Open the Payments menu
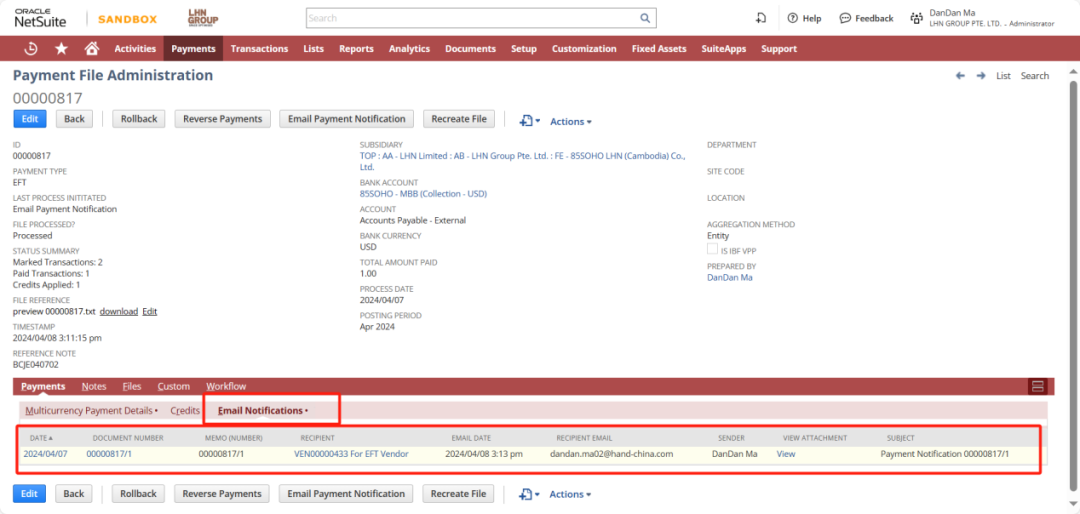This screenshot has height=514, width=1080. pos(194,49)
